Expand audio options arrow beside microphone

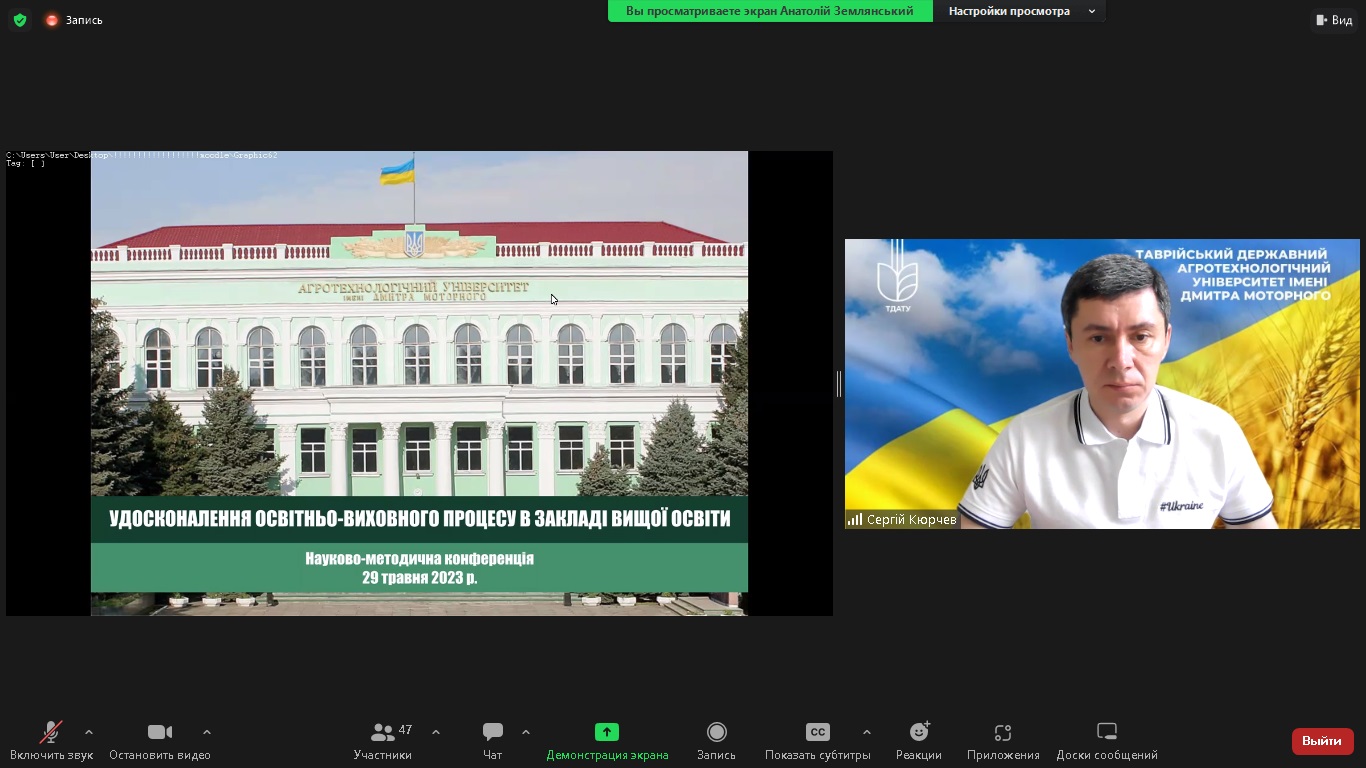89,732
